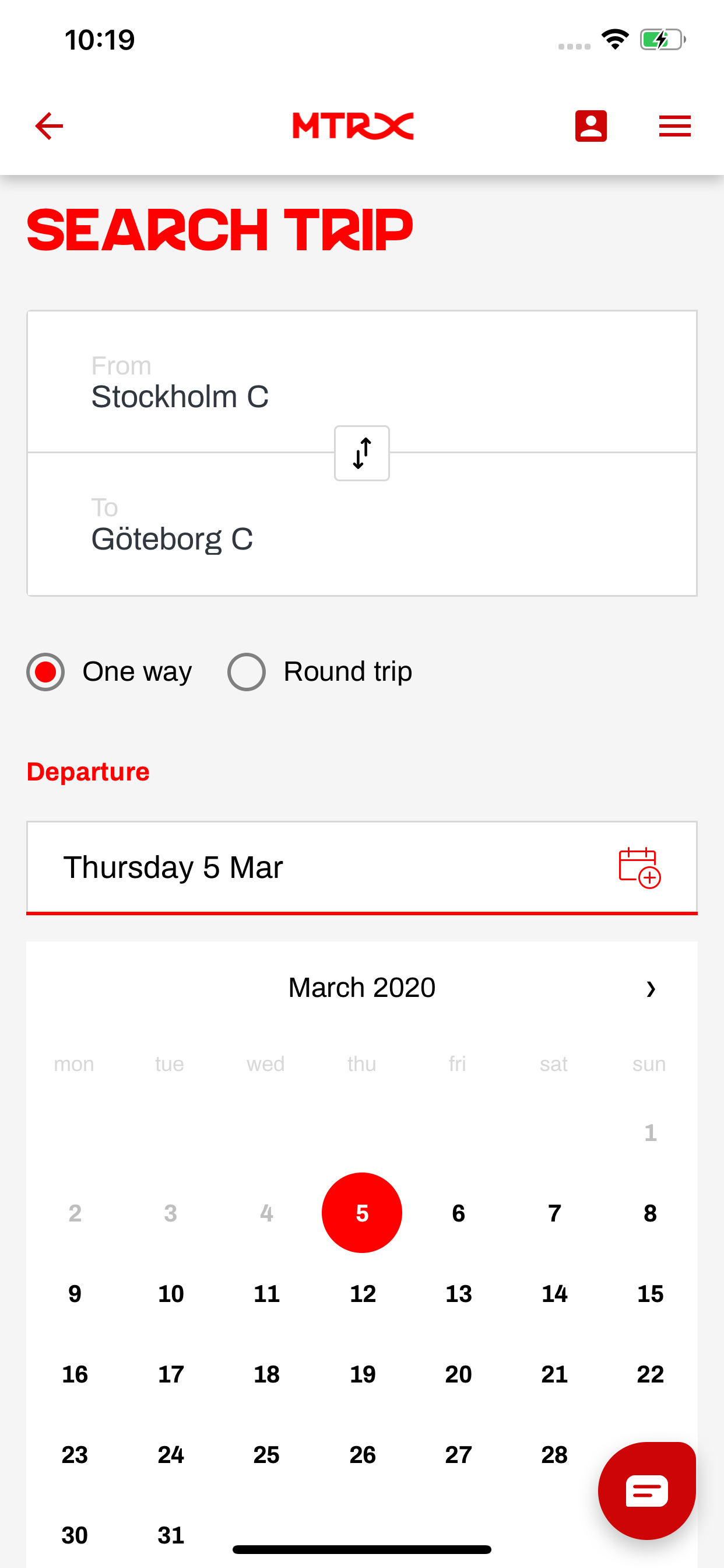This screenshot has height=1568, width=724.
Task: Select the Round trip option
Action: click(247, 672)
